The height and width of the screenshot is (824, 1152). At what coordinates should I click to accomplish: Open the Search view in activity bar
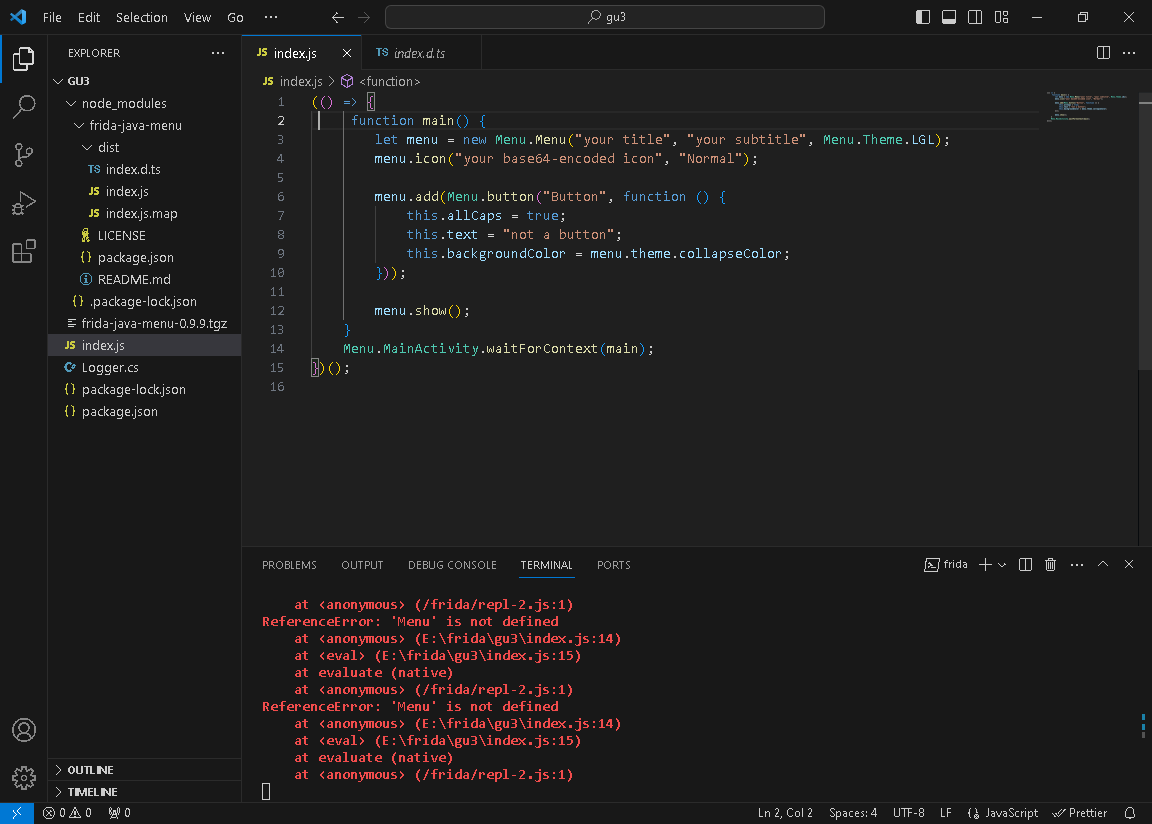click(x=24, y=106)
